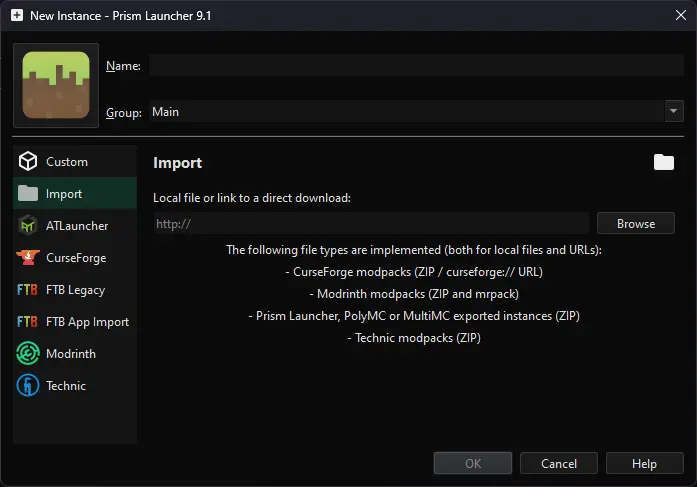Select the CurseForge anvil icon
Image resolution: width=697 pixels, height=487 pixels.
click(28, 258)
